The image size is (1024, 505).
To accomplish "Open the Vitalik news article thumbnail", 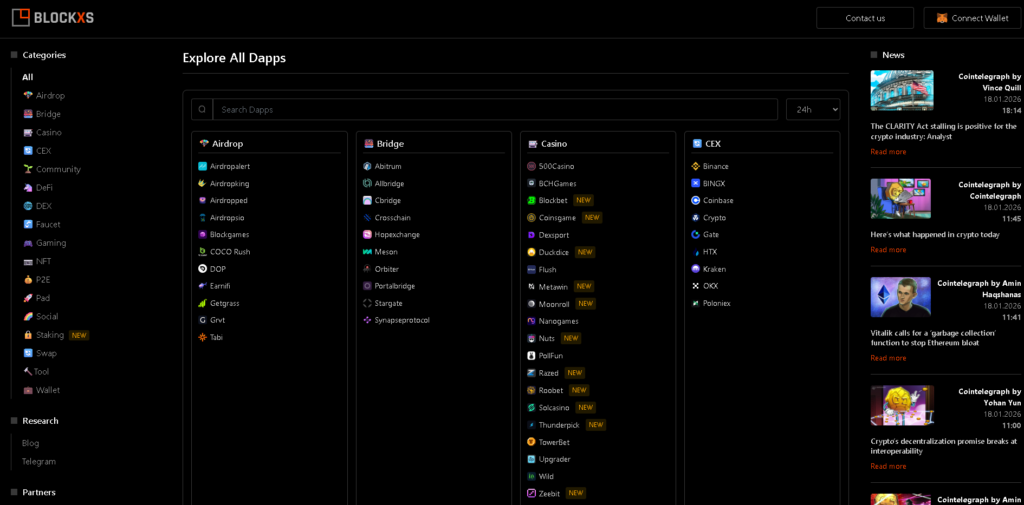I will (x=900, y=297).
